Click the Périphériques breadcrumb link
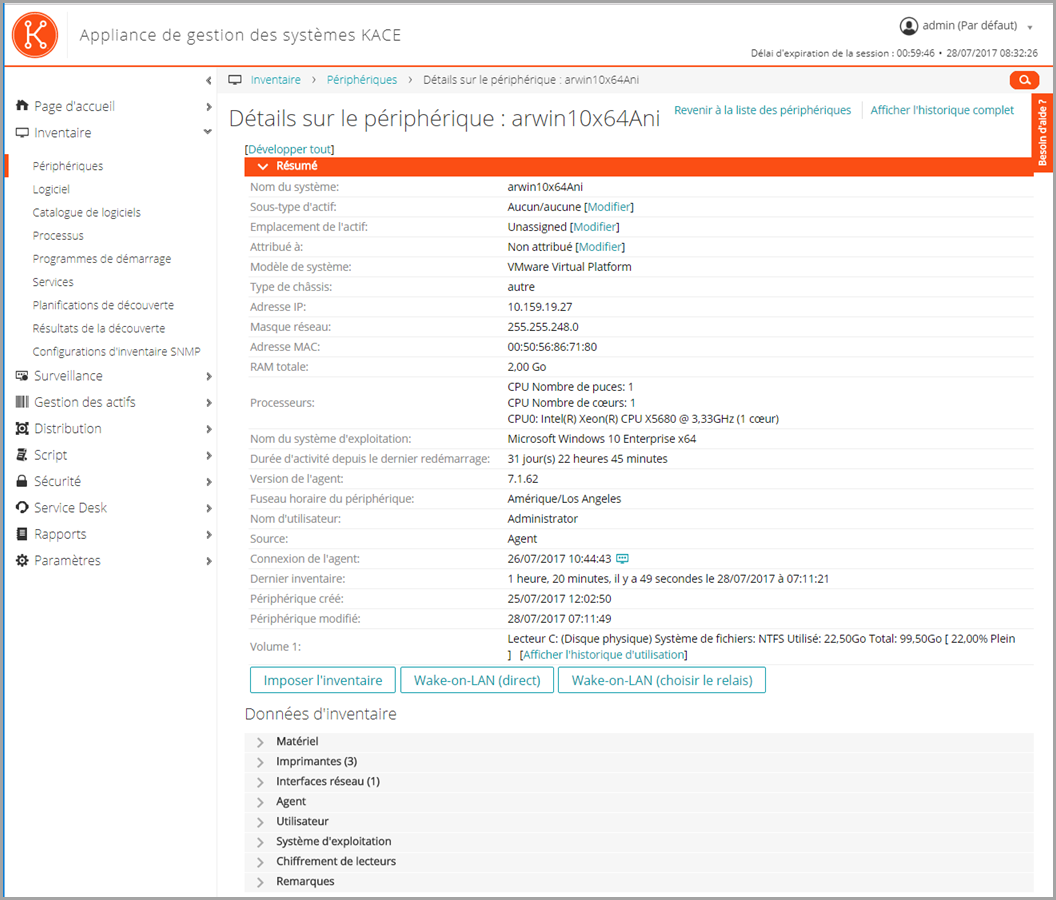Screen dimensions: 1056x900 click(362, 79)
